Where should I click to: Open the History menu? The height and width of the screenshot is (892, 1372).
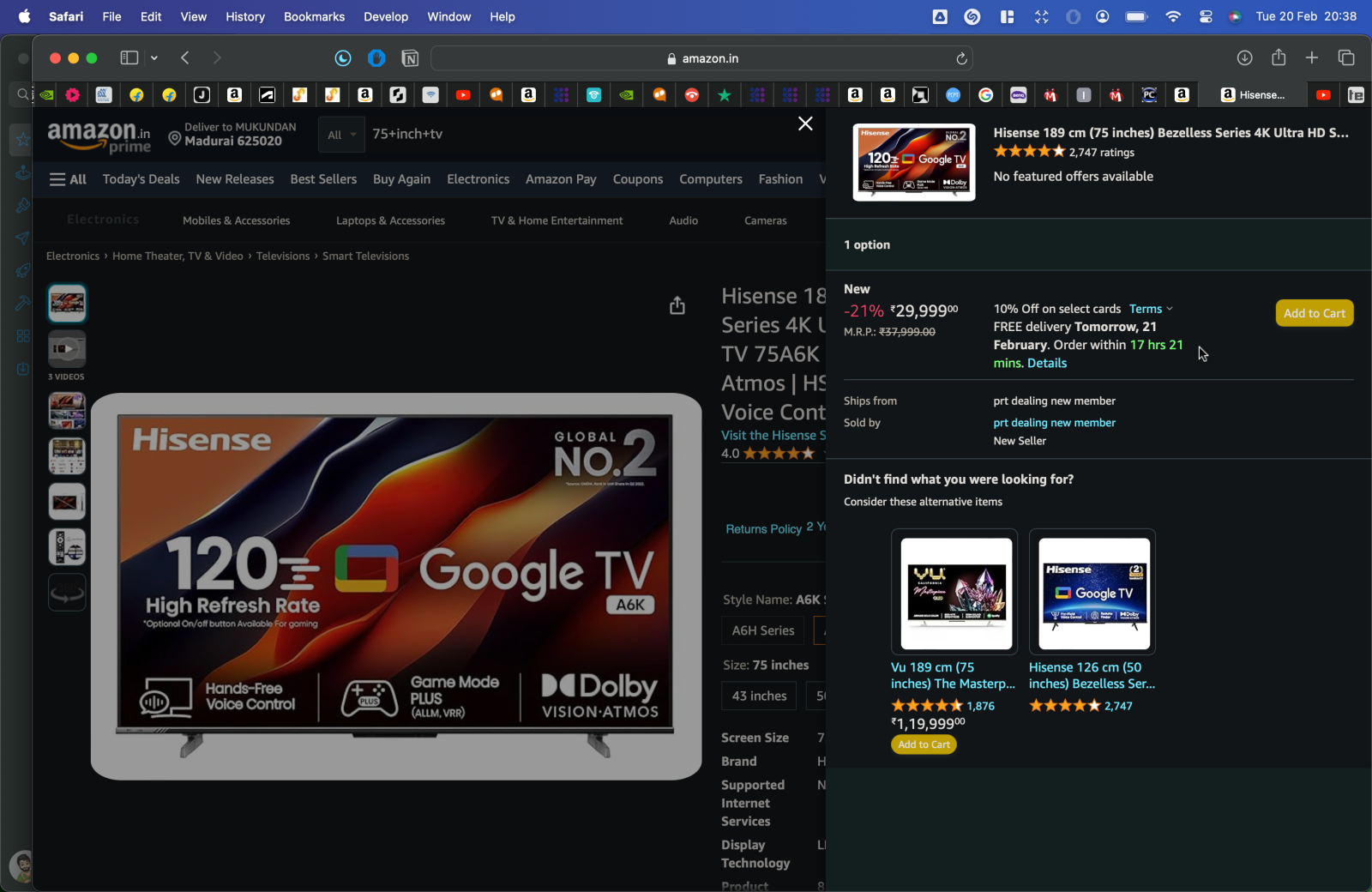point(245,16)
